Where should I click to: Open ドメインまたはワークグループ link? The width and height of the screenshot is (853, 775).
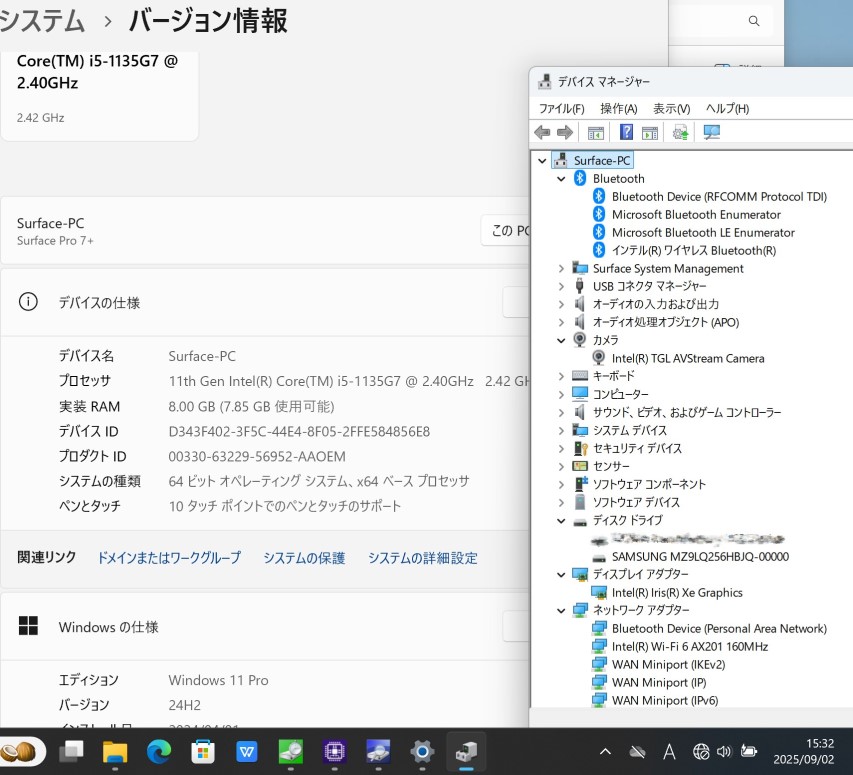pos(169,557)
